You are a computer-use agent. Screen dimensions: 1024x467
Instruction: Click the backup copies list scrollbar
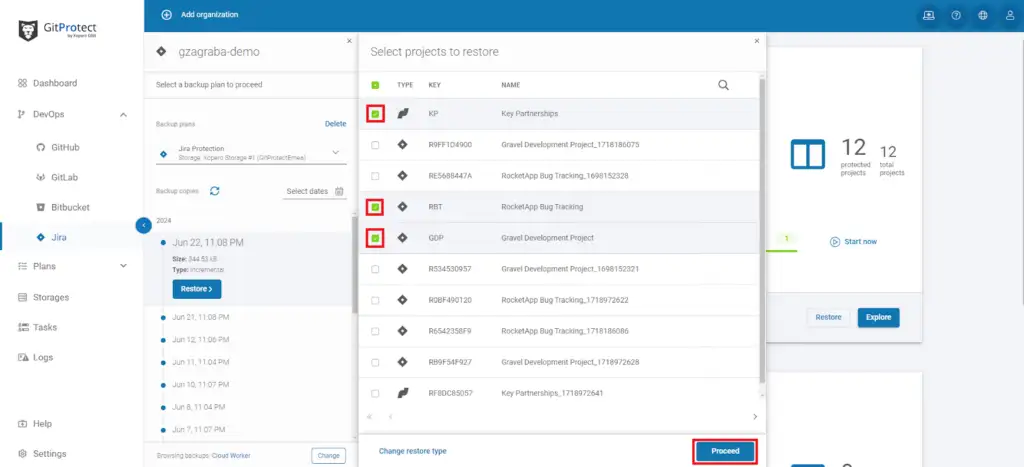point(355,265)
